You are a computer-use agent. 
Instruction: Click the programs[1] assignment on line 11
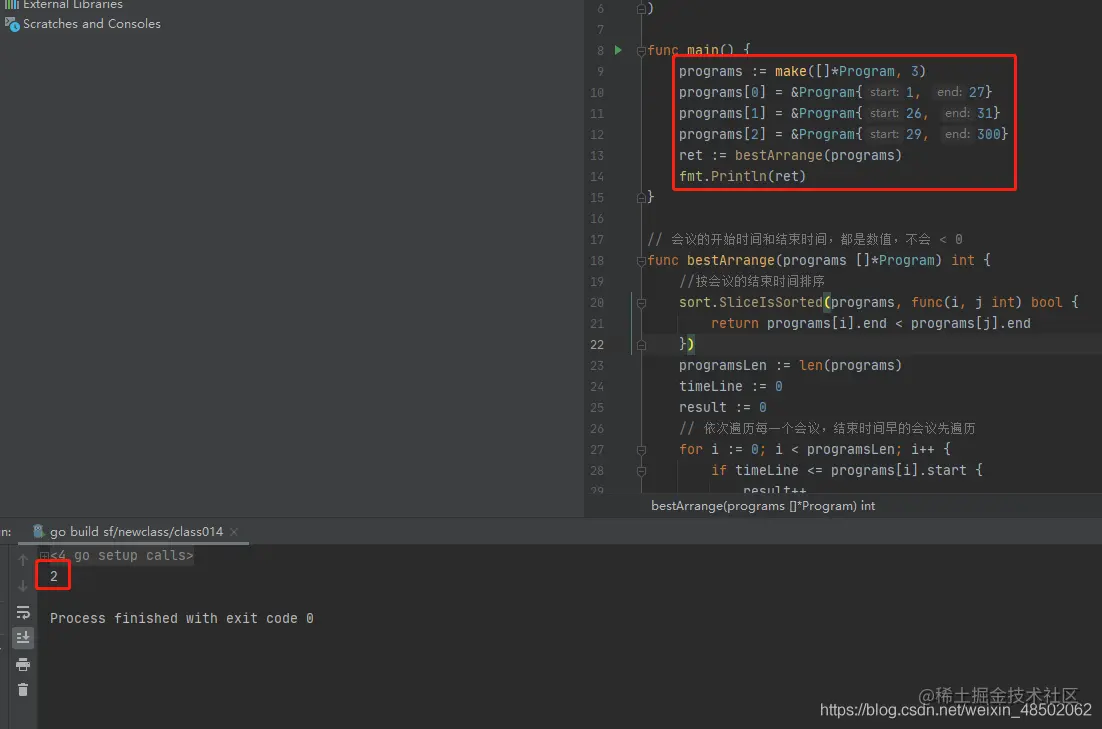(839, 113)
